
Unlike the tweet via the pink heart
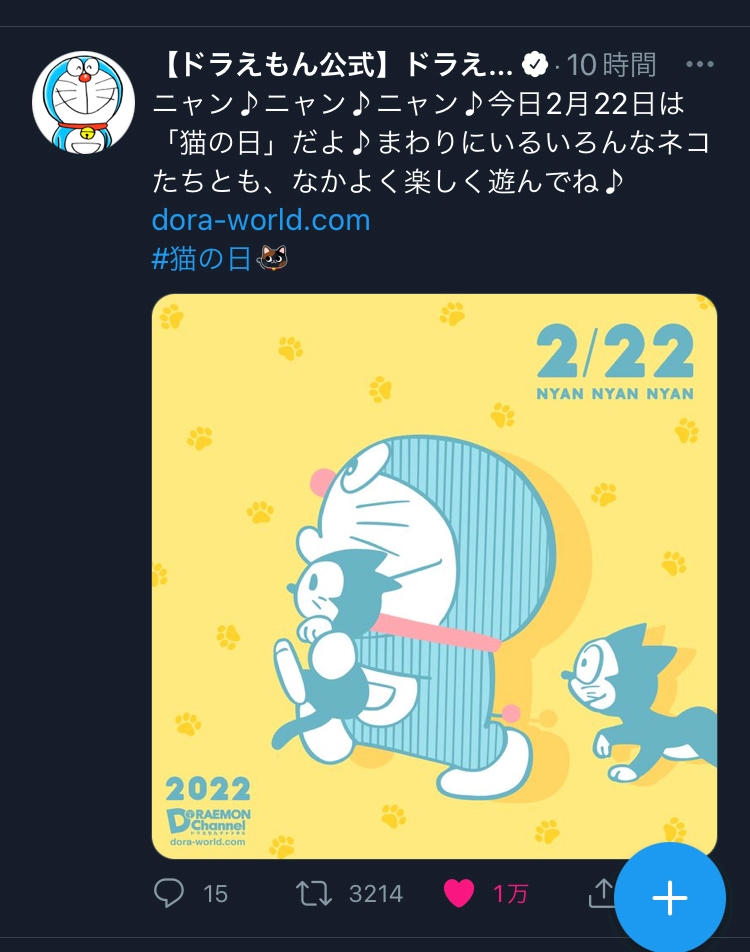pos(459,894)
